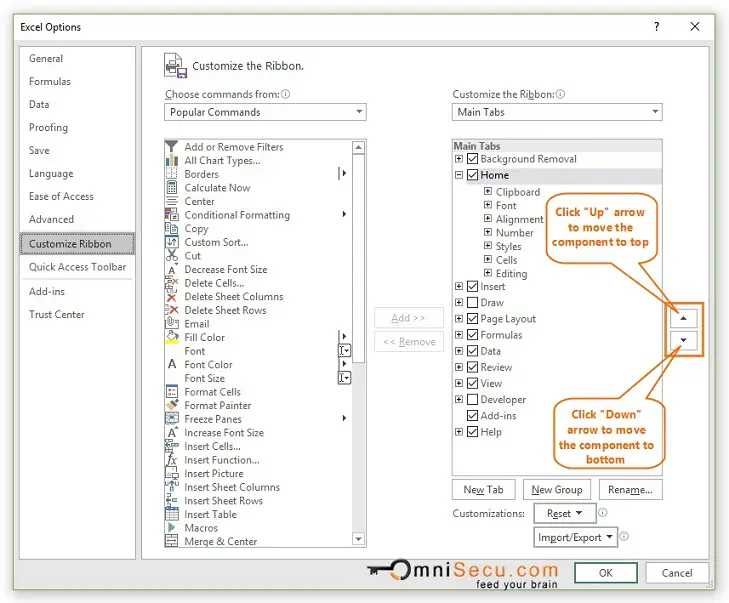Confirm with the OK button
729x603 pixels.
(x=606, y=573)
